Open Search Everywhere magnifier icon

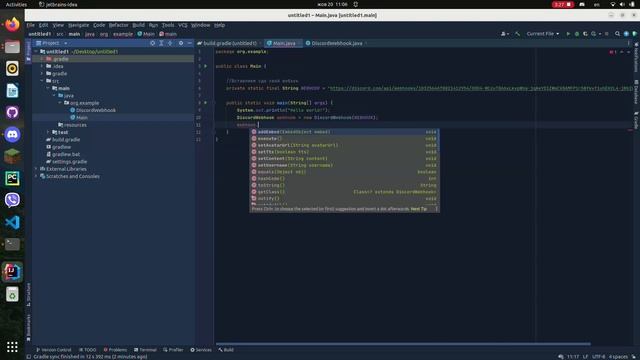(x=618, y=34)
